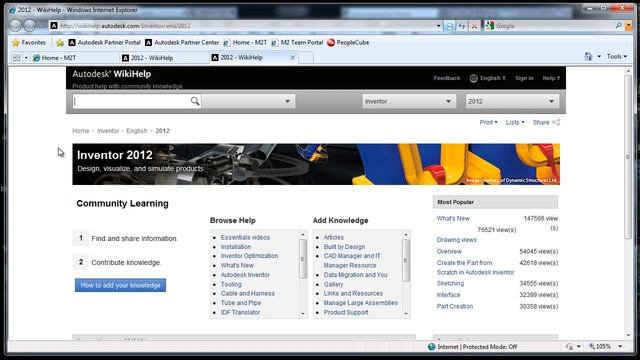The image size is (640, 360).
Task: Open the Quick Tabs grid icon
Action: click(17, 58)
